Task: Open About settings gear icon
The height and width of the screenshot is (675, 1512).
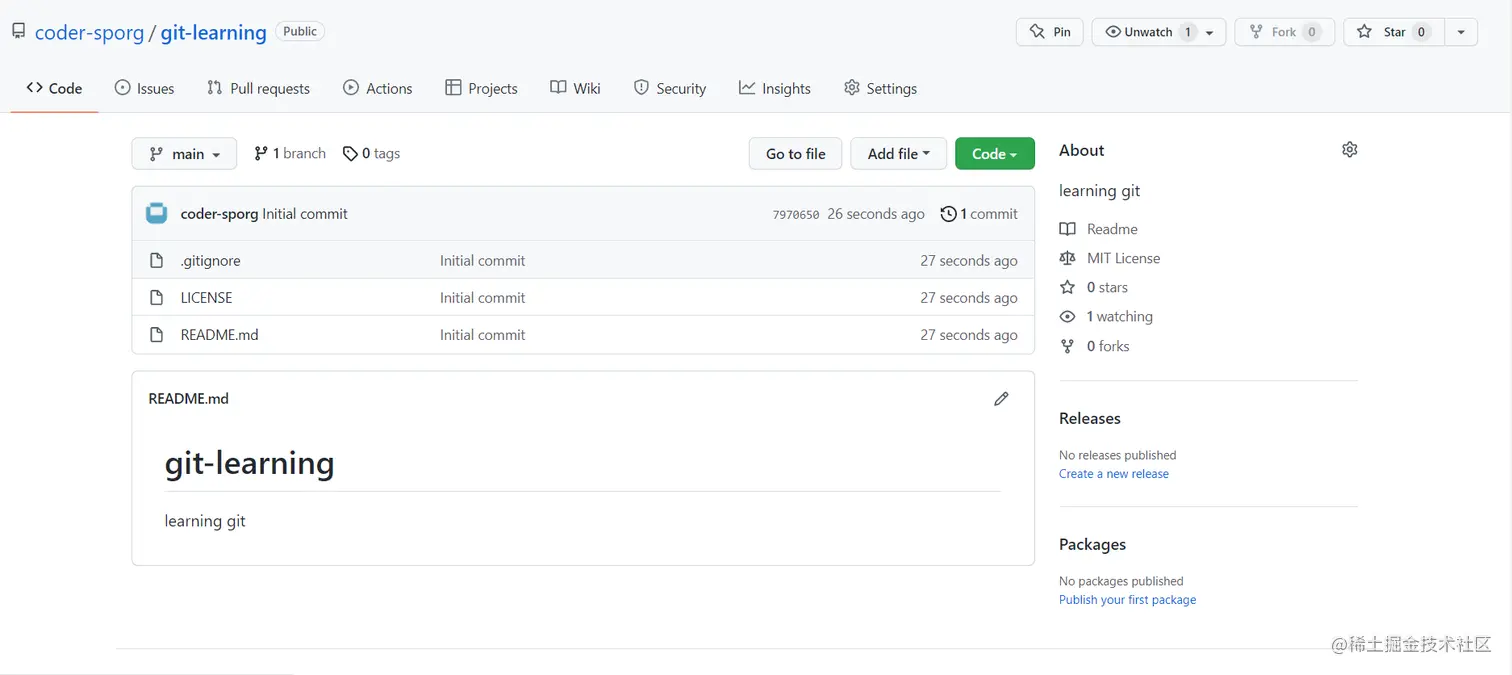Action: click(x=1349, y=150)
